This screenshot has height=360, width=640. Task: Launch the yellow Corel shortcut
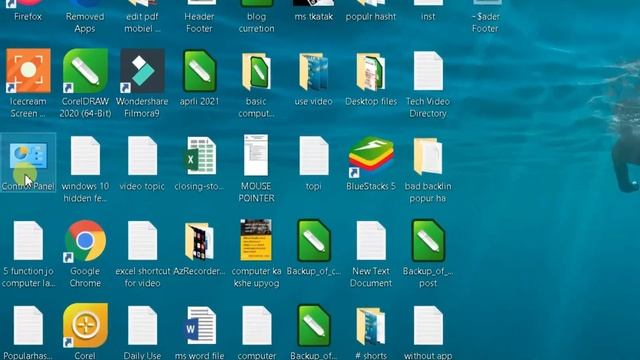coord(85,326)
